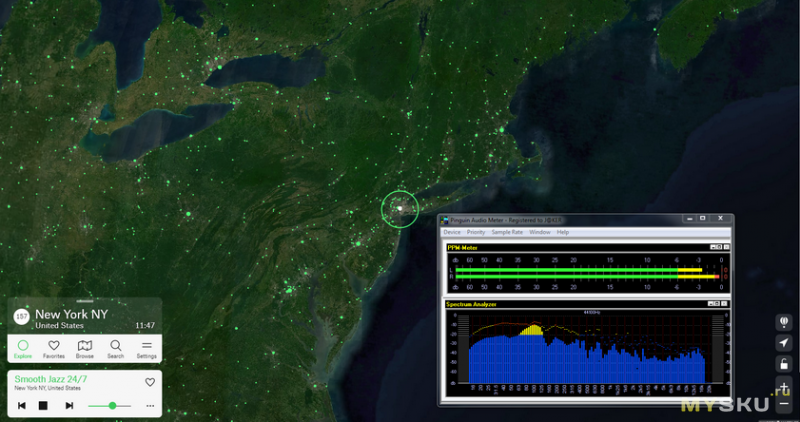Open the Favorites heart tab
The image size is (800, 422).
54,348
